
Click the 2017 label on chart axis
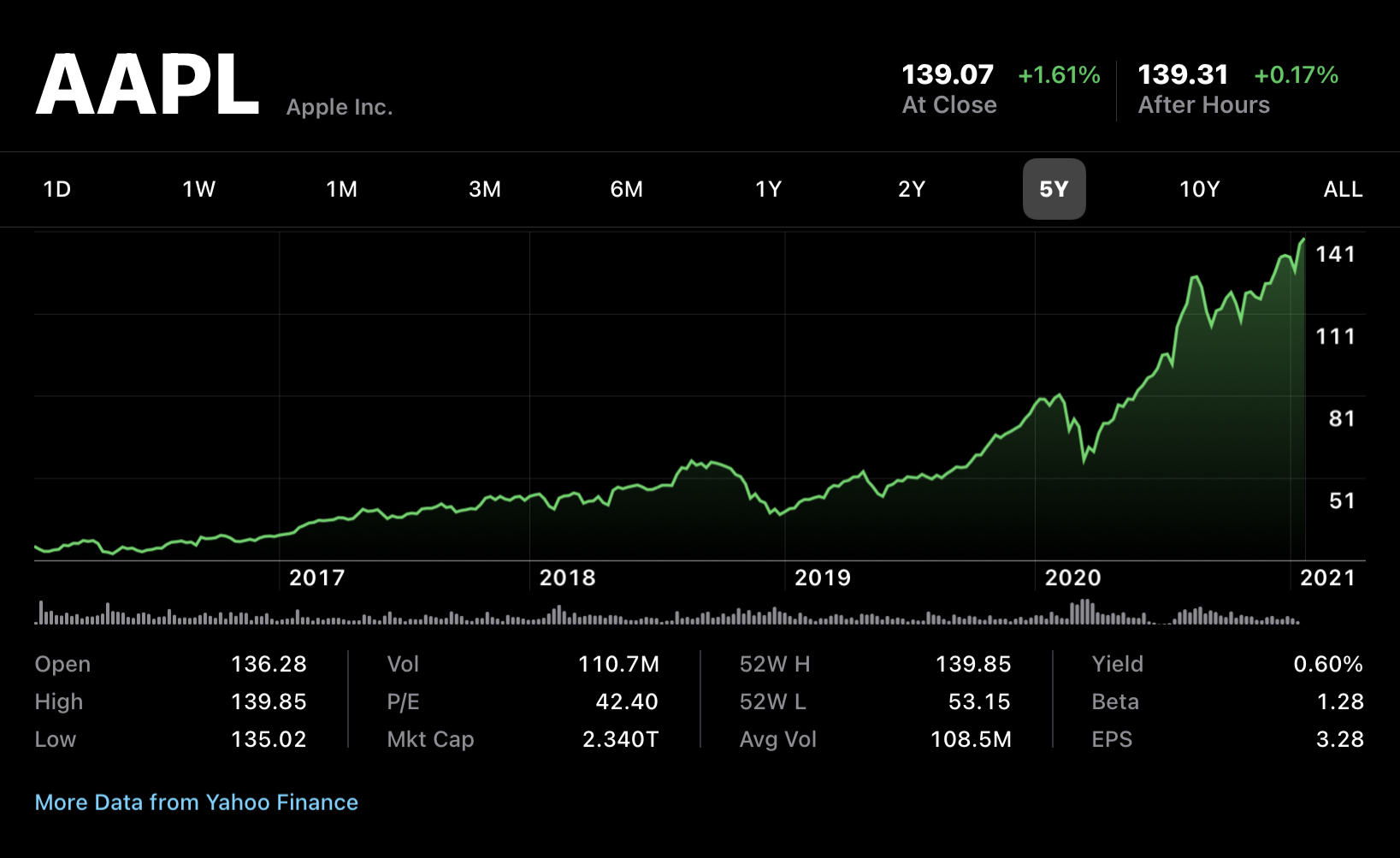pyautogui.click(x=316, y=578)
